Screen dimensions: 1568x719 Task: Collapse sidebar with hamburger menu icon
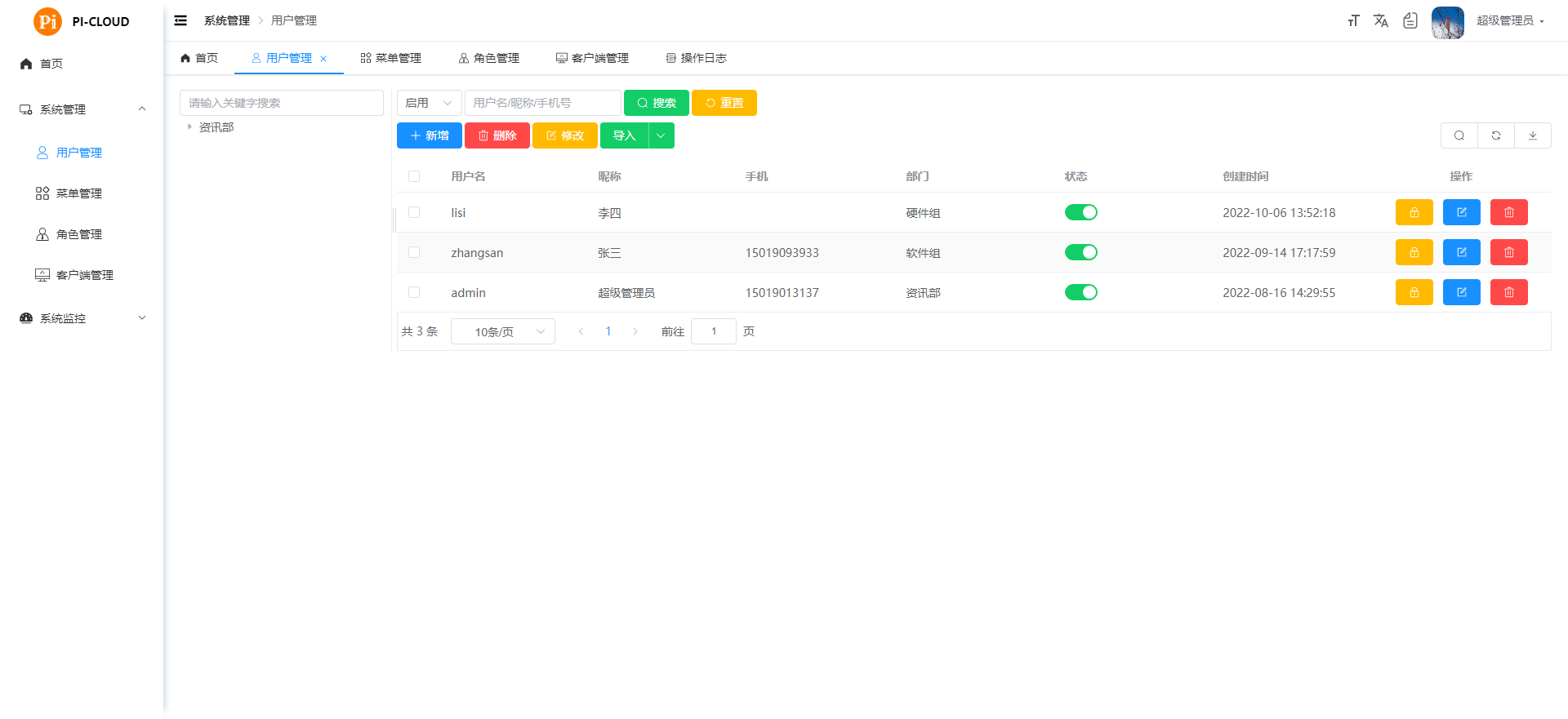click(x=180, y=20)
